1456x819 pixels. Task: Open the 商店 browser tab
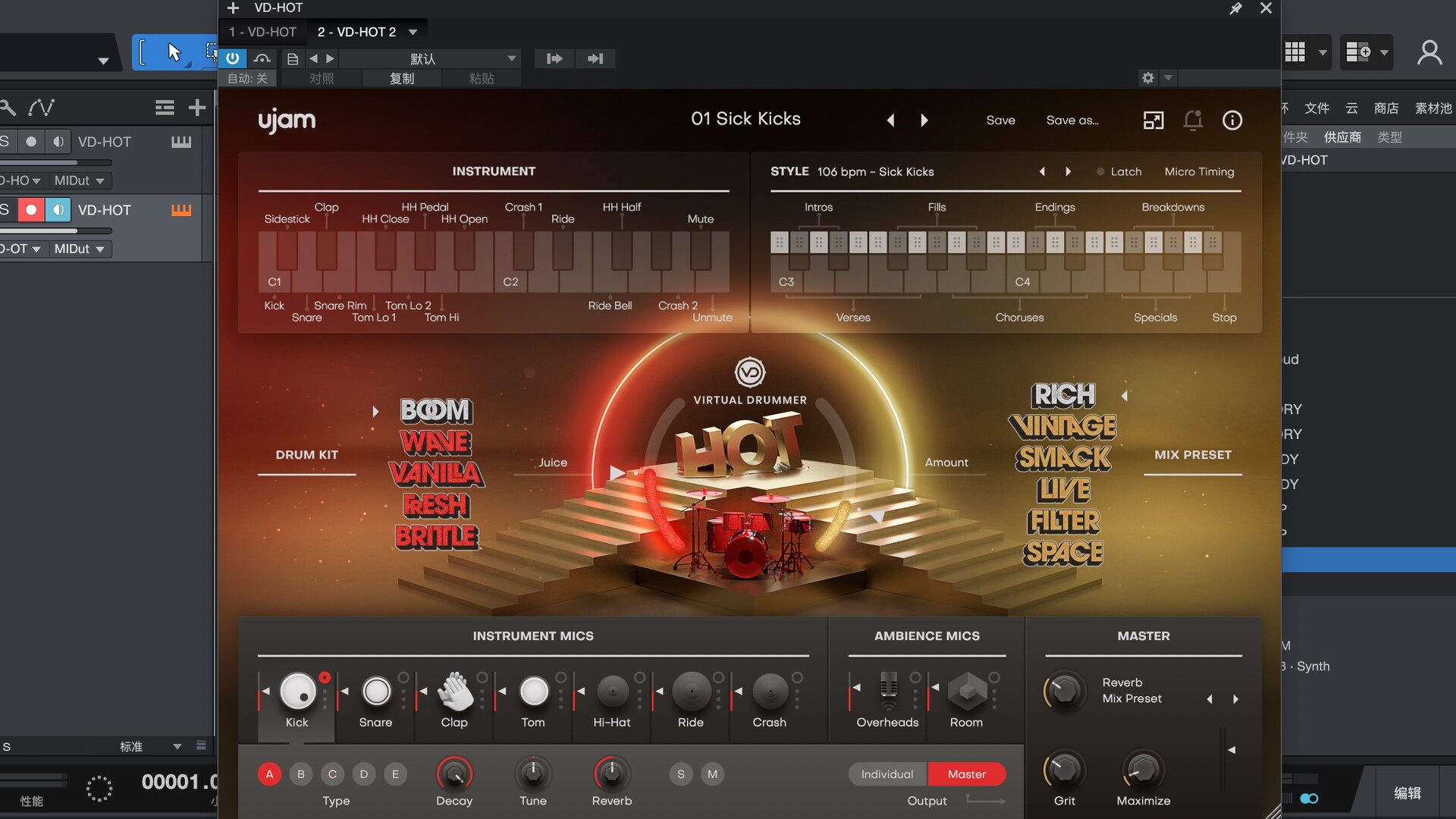(x=1386, y=108)
